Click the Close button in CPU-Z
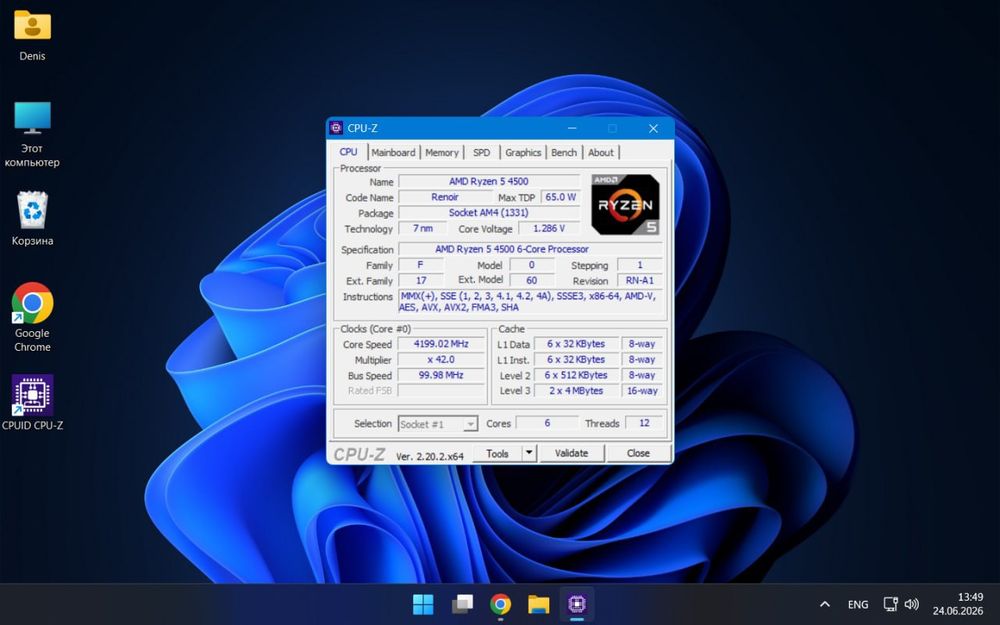This screenshot has height=625, width=1000. [638, 453]
